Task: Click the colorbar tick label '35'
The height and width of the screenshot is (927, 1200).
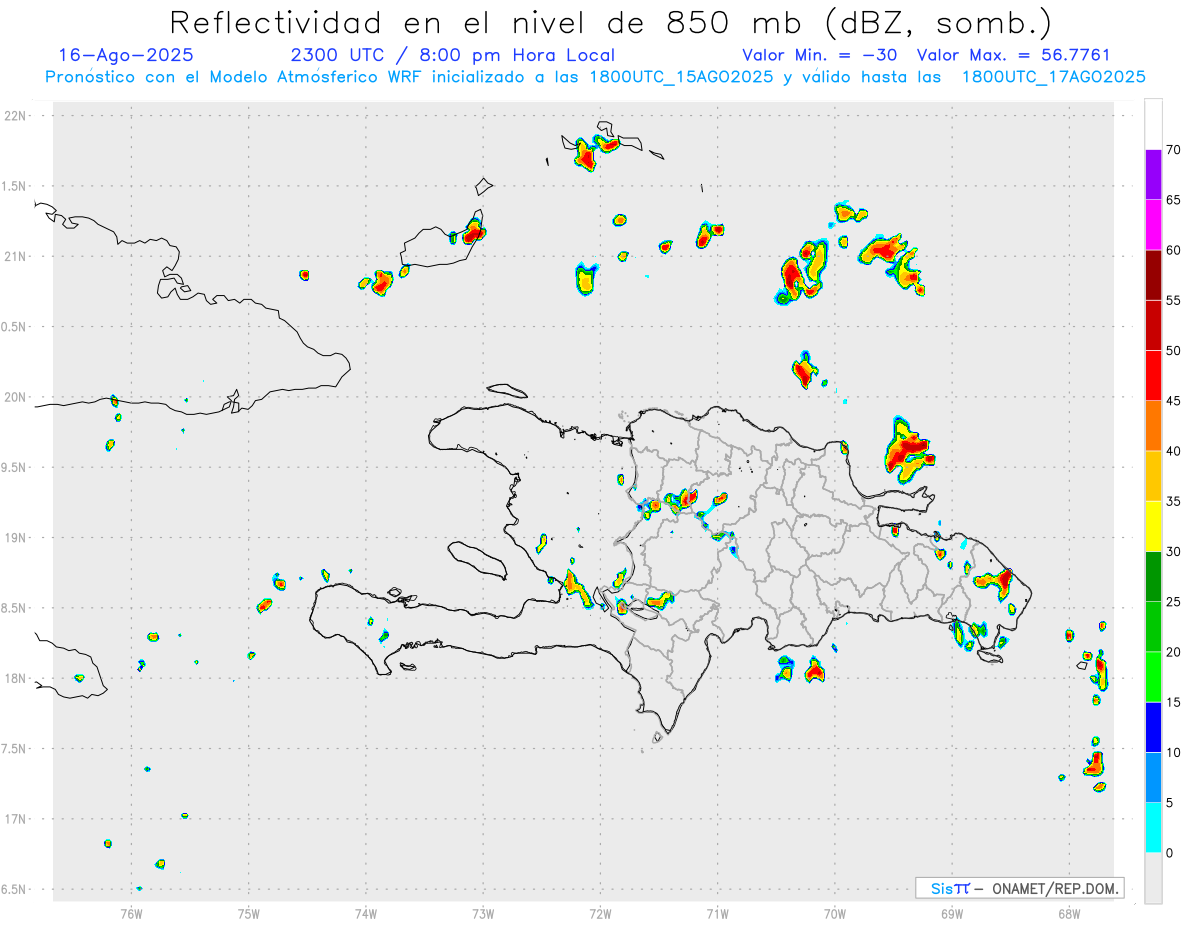Action: 1174,502
